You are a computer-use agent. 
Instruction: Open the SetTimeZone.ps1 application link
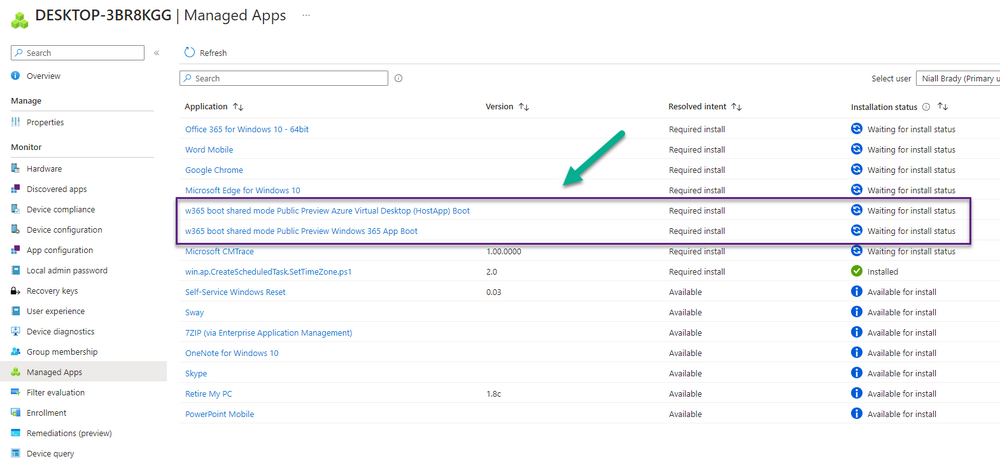(268, 272)
